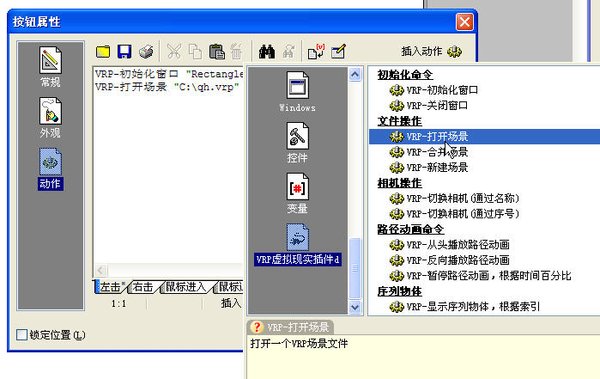
Task: Click script editor left scroll arrow
Action: pos(101,270)
